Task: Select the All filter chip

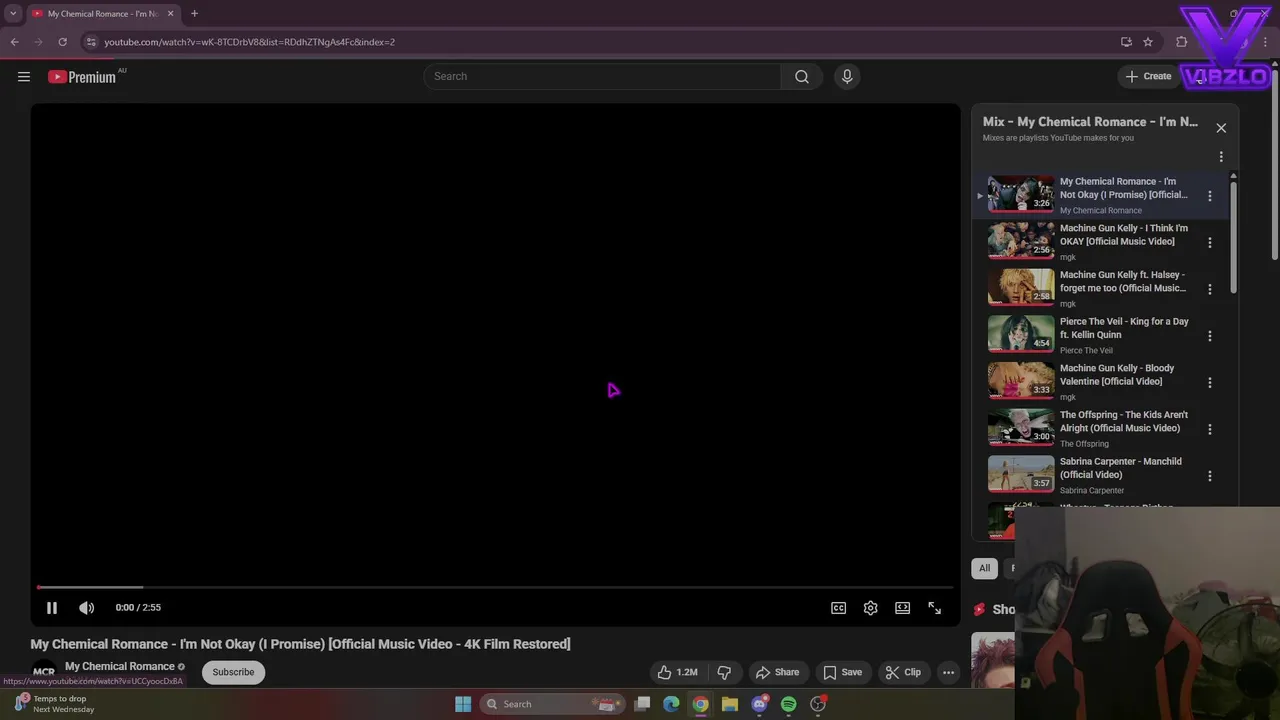Action: 984,568
